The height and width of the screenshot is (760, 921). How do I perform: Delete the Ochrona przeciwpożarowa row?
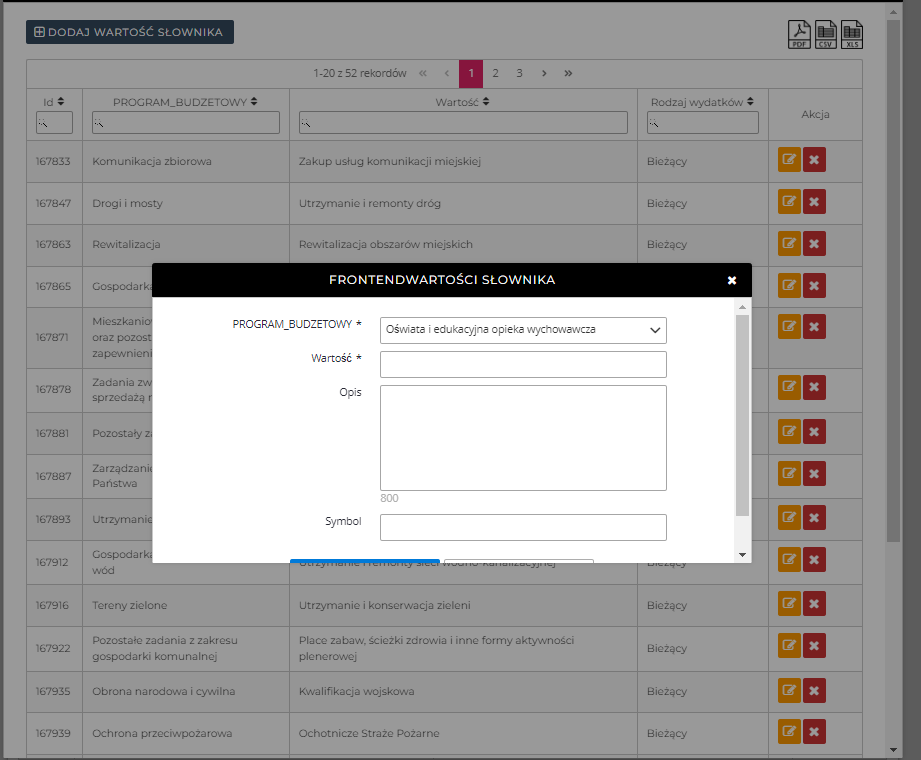pos(814,732)
